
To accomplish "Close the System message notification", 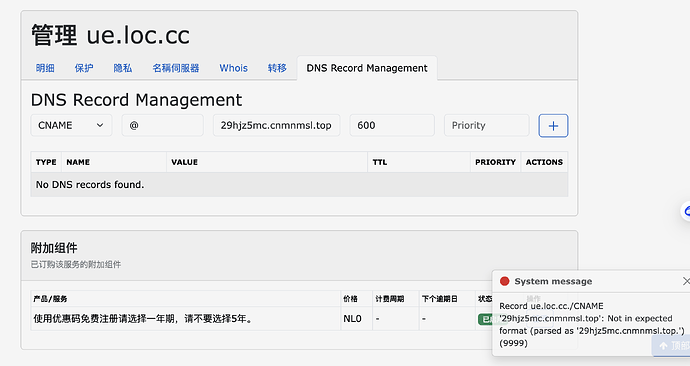I will (686, 281).
